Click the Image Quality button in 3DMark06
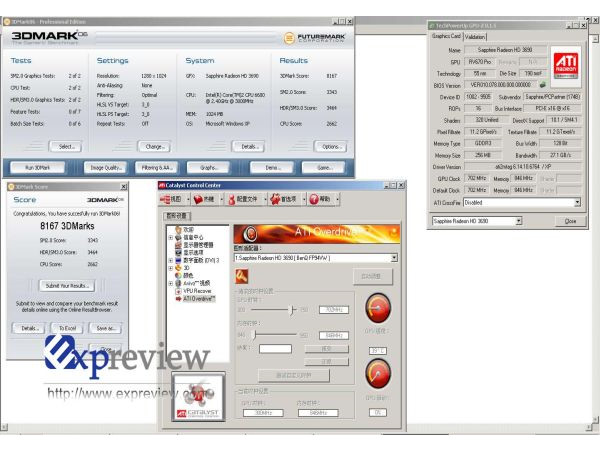Screen dimensions: 600x450 [x=106, y=168]
